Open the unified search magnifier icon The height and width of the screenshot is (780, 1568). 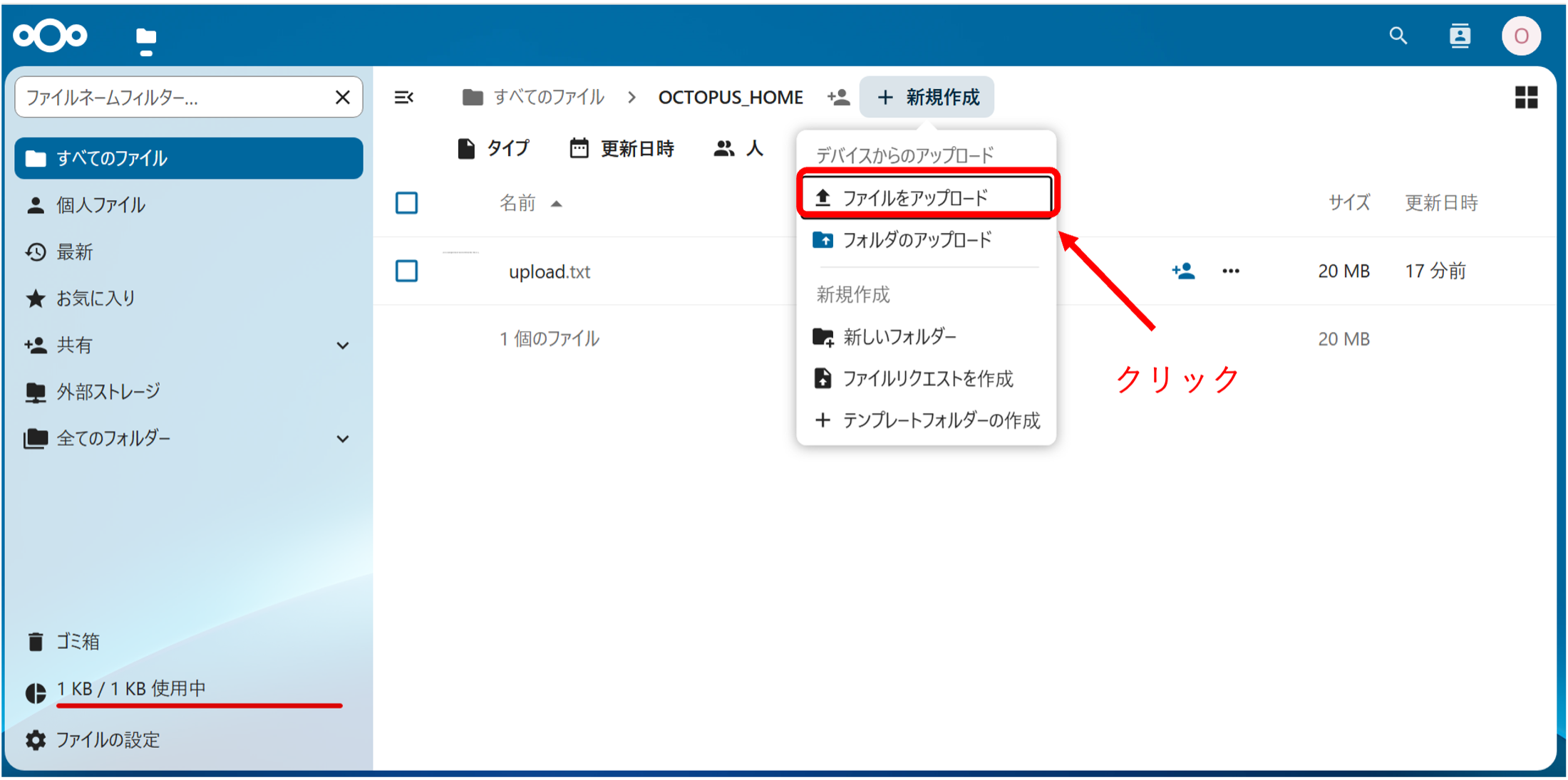(x=1398, y=36)
